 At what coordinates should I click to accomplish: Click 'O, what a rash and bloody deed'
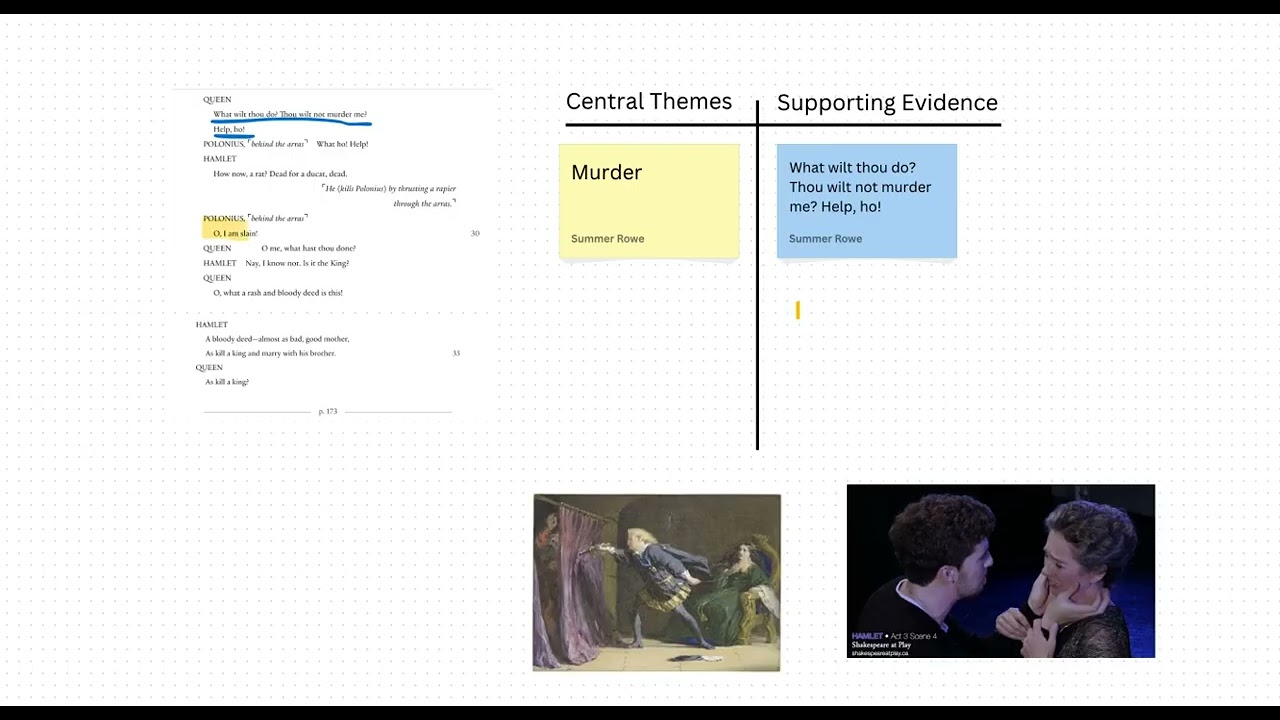(x=278, y=293)
